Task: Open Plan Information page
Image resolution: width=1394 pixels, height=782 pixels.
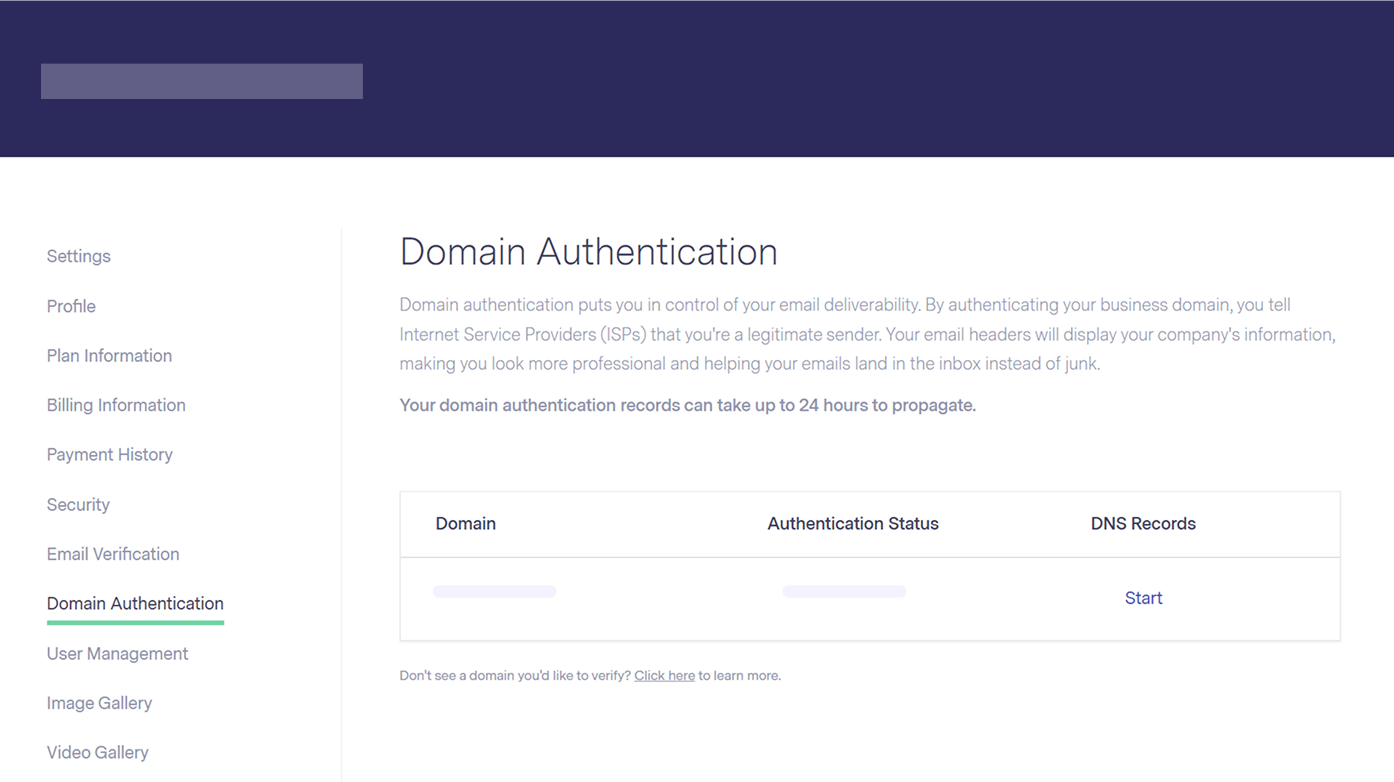Action: click(109, 356)
